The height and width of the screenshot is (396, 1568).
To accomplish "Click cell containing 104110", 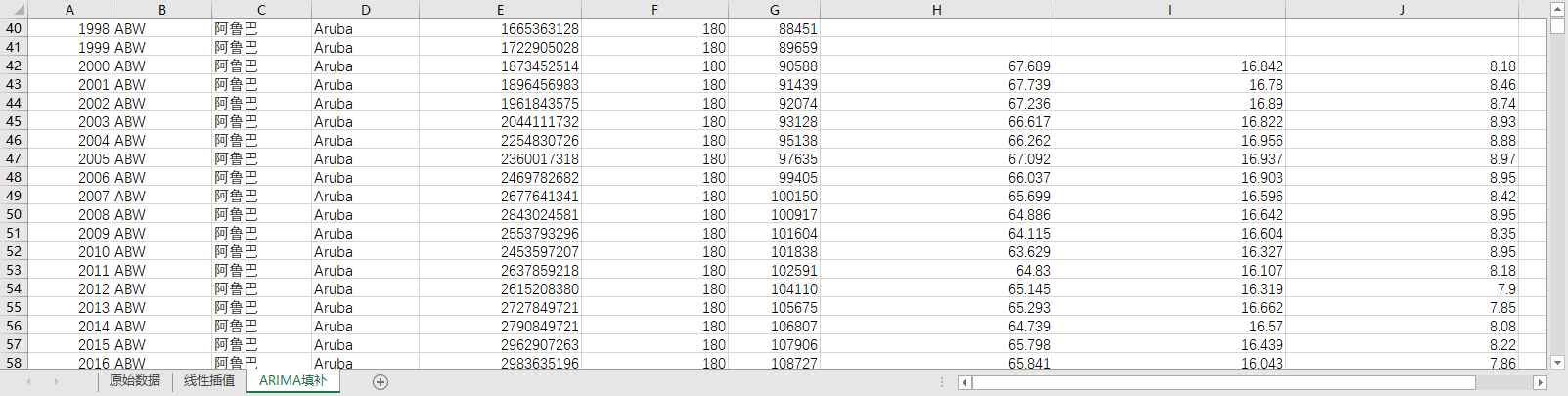I will point(774,288).
